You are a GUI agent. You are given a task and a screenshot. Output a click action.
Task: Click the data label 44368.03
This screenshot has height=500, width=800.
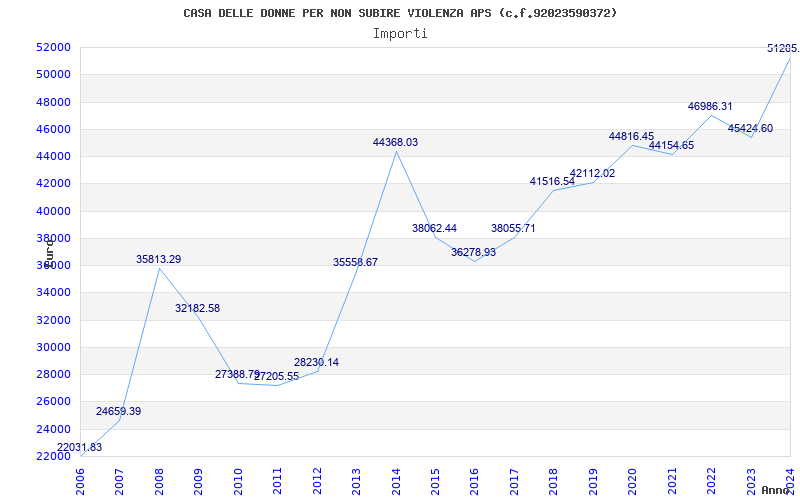click(x=395, y=142)
